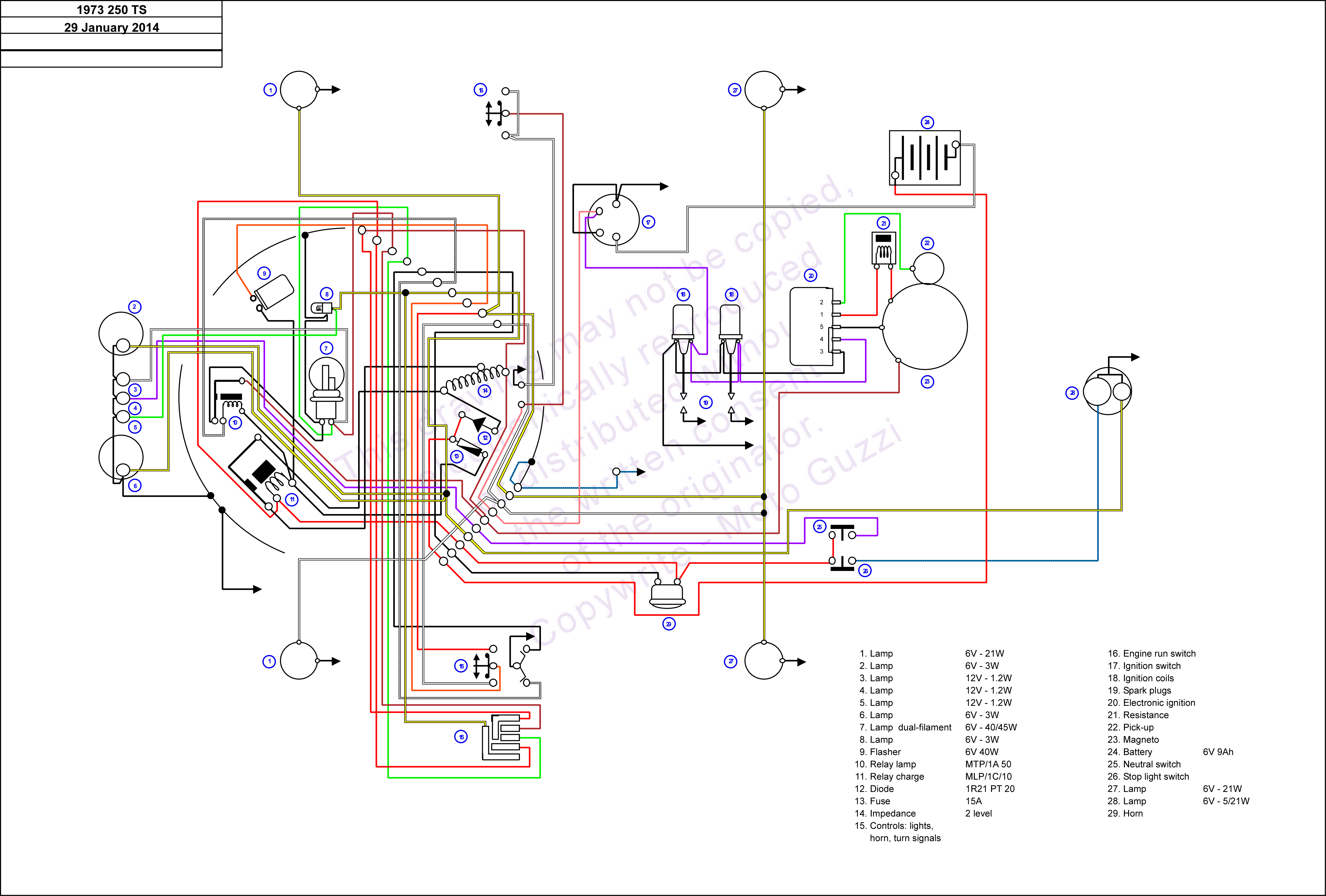
Task: Select legend entry "13. Fuse"
Action: 872,801
